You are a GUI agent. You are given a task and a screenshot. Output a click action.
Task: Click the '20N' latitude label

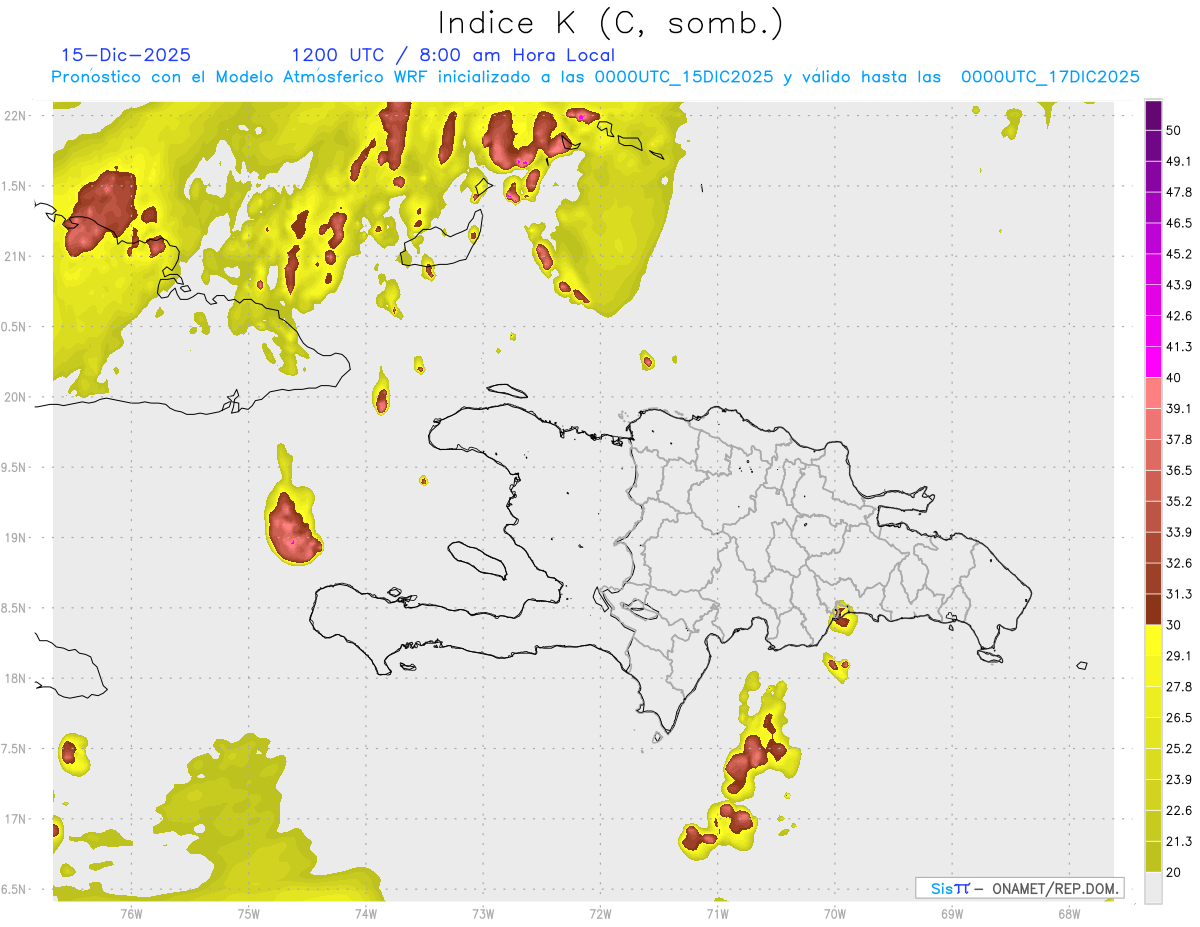[x=15, y=397]
